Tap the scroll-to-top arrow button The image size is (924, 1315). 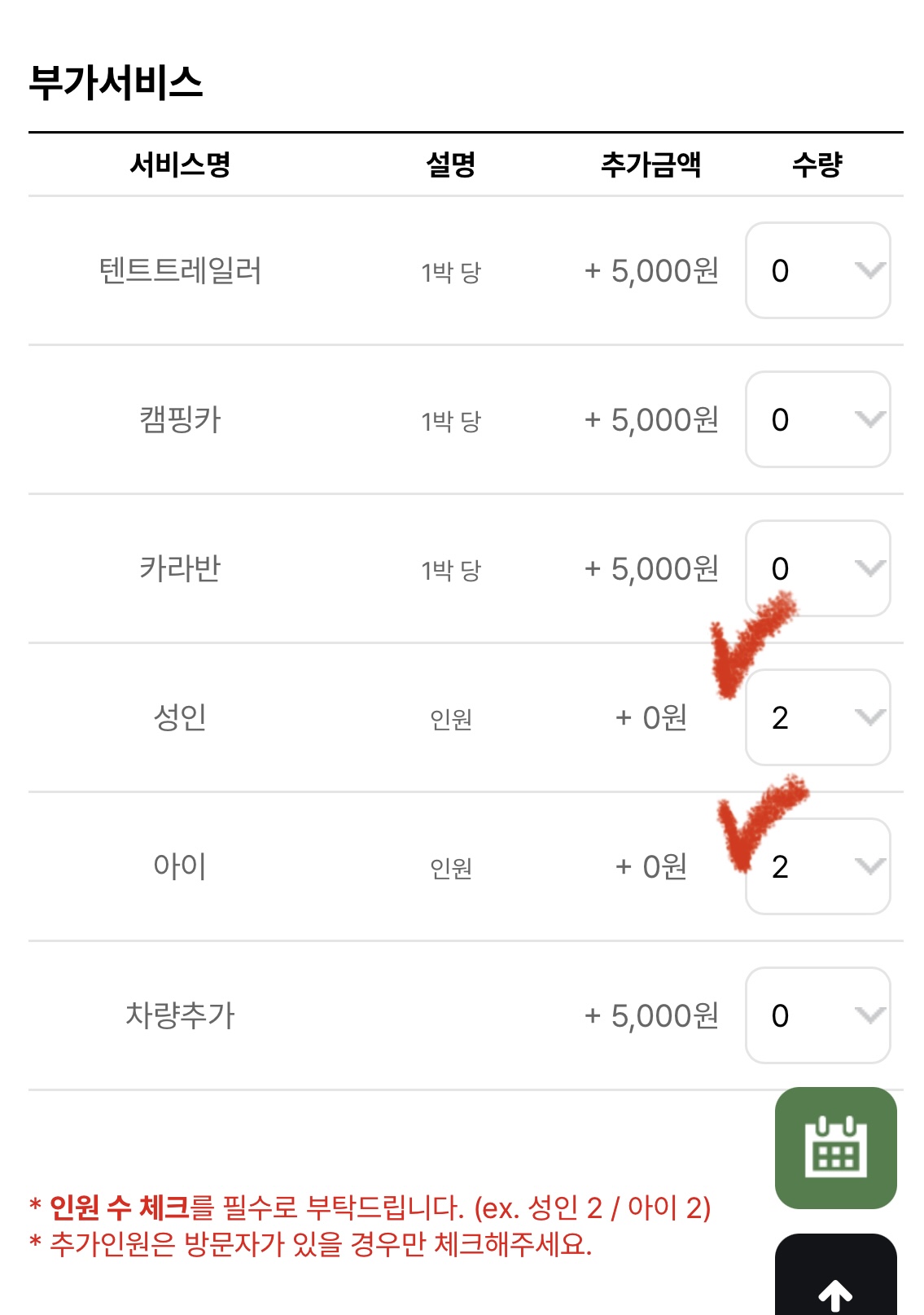point(835,1282)
